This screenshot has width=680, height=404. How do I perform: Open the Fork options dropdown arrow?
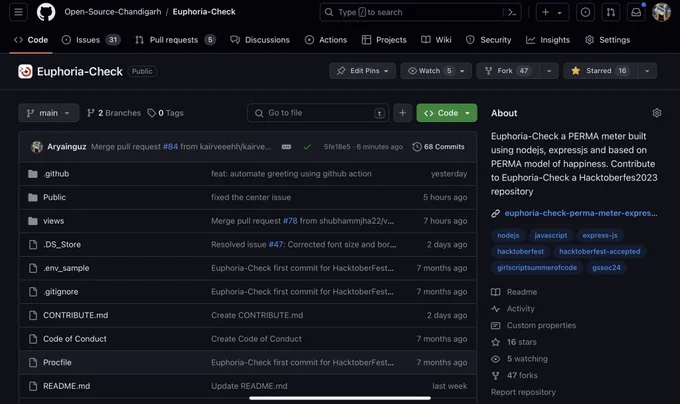tap(549, 71)
